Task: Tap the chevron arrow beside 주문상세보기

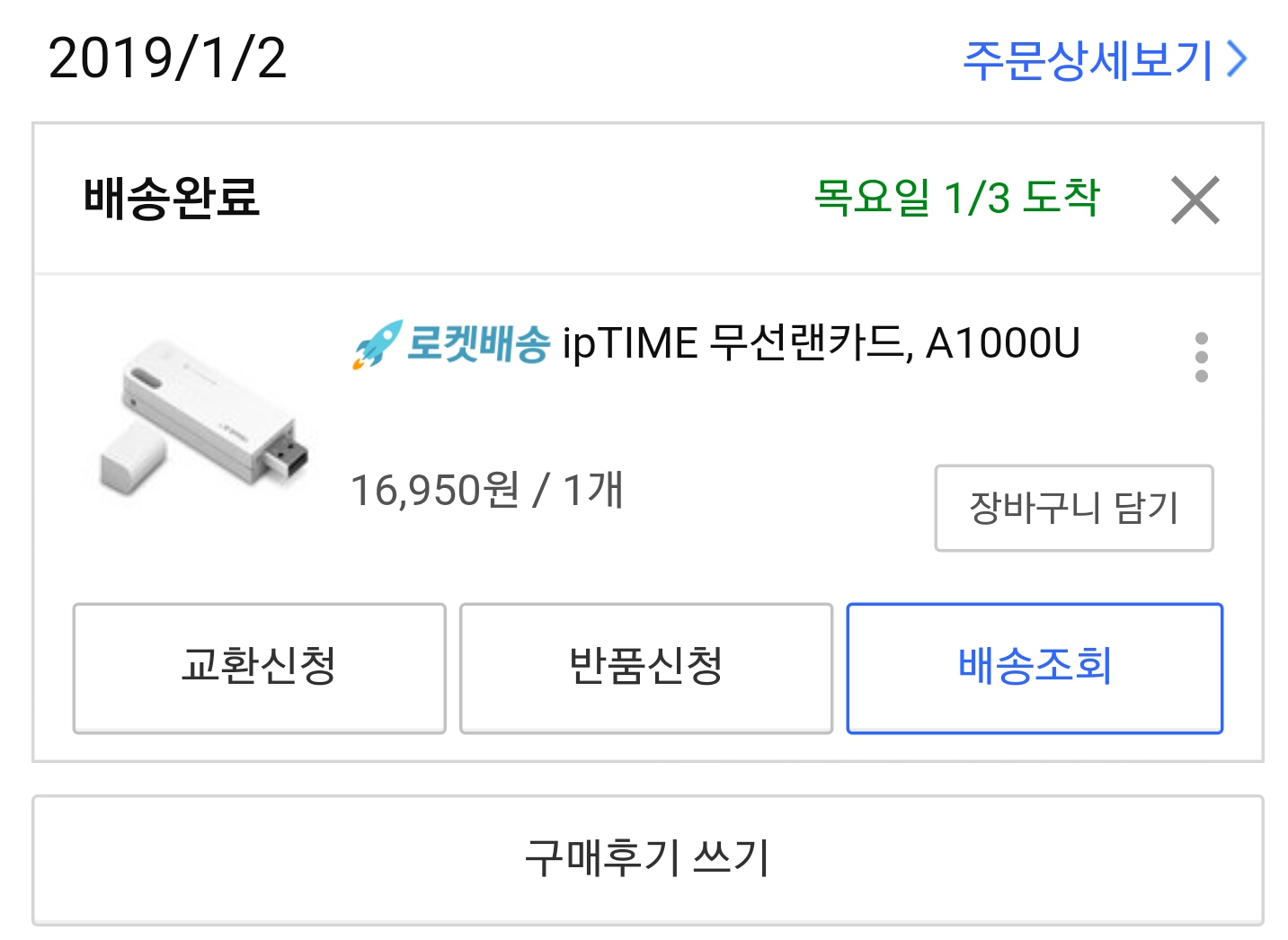Action: tap(1238, 60)
